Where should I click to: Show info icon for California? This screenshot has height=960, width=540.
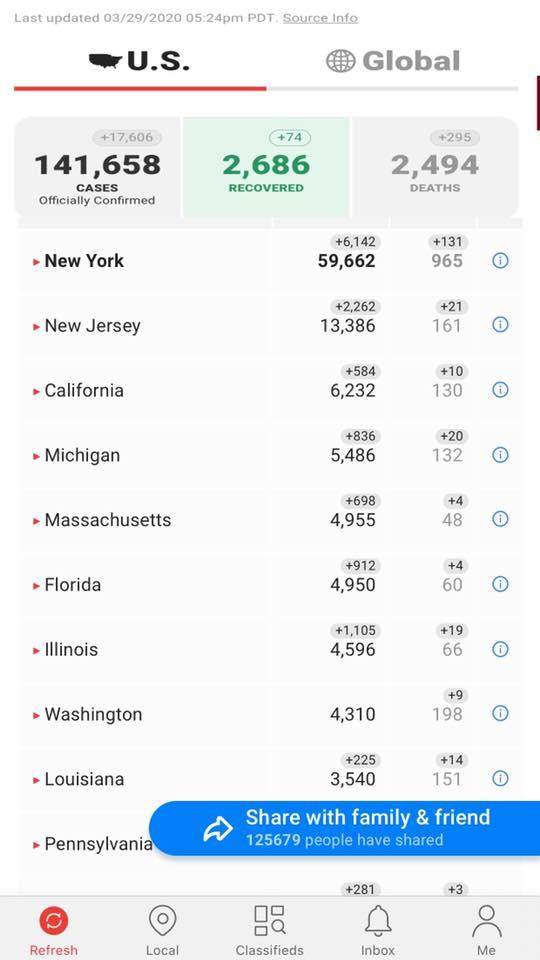[x=500, y=390]
